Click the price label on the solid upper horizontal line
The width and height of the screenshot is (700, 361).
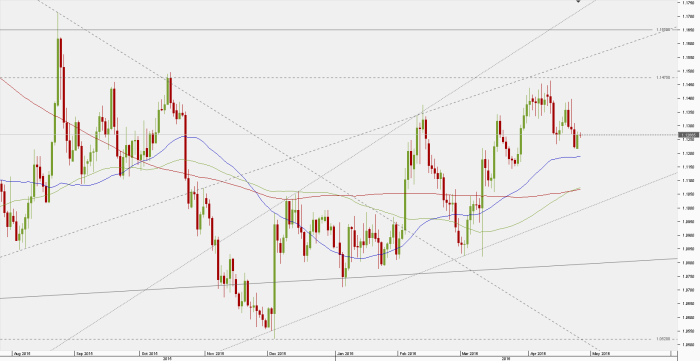pos(663,30)
